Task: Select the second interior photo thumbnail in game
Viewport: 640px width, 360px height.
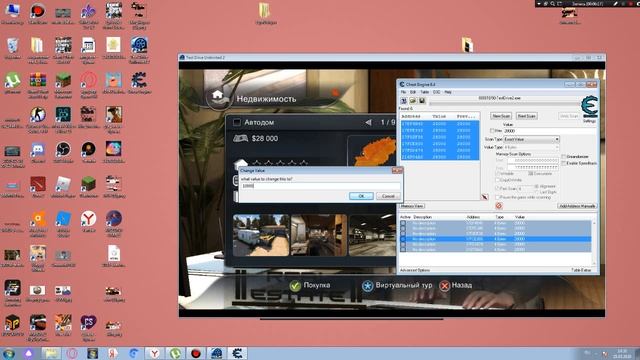Action: (x=319, y=235)
